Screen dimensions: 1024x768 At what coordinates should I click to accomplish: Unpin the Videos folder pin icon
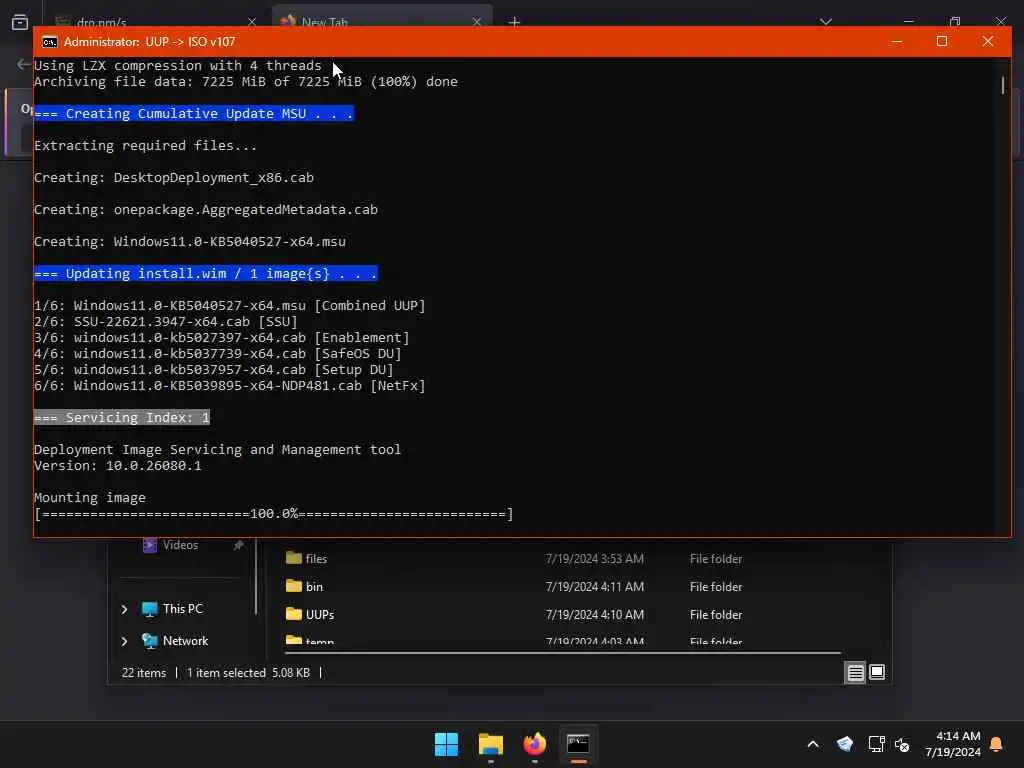[238, 545]
